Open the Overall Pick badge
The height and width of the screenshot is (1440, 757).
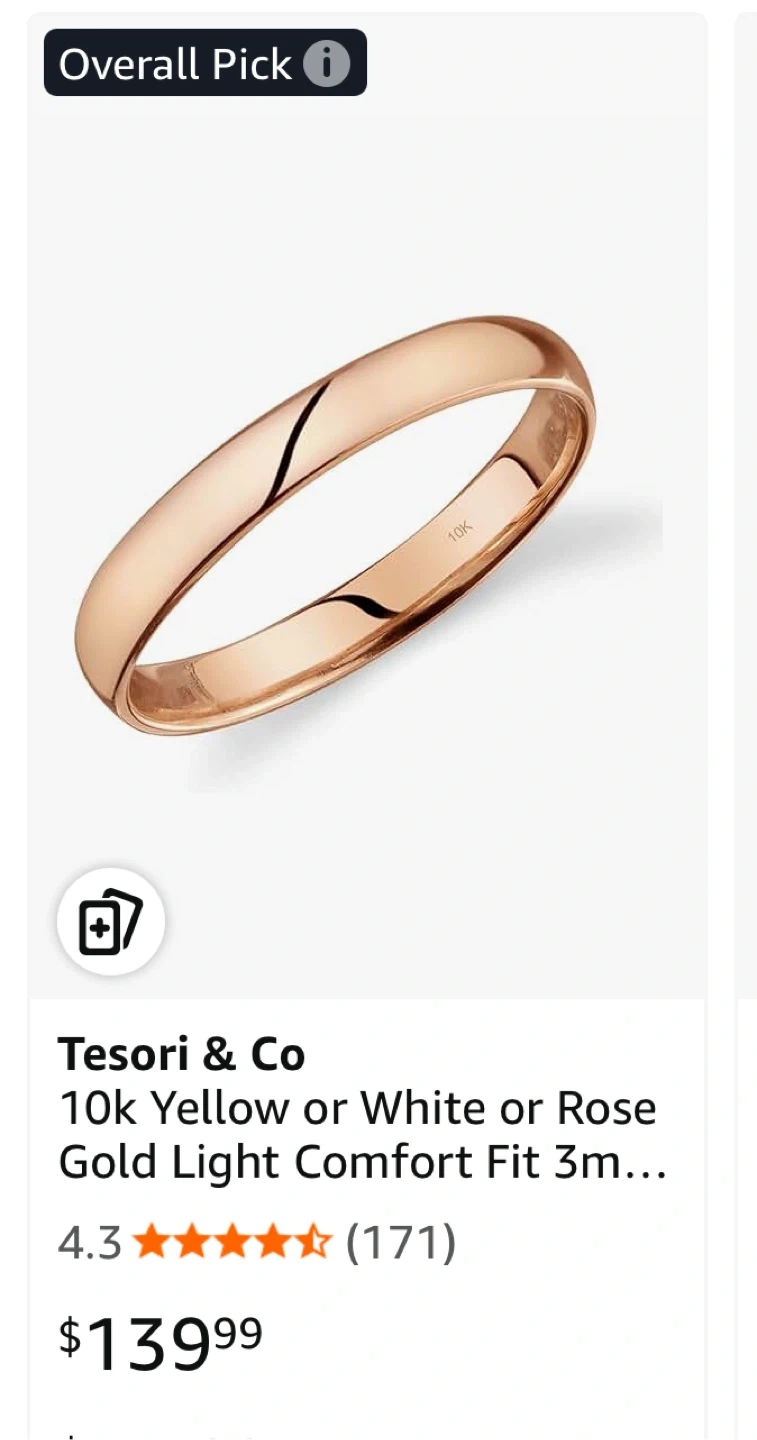coord(205,63)
